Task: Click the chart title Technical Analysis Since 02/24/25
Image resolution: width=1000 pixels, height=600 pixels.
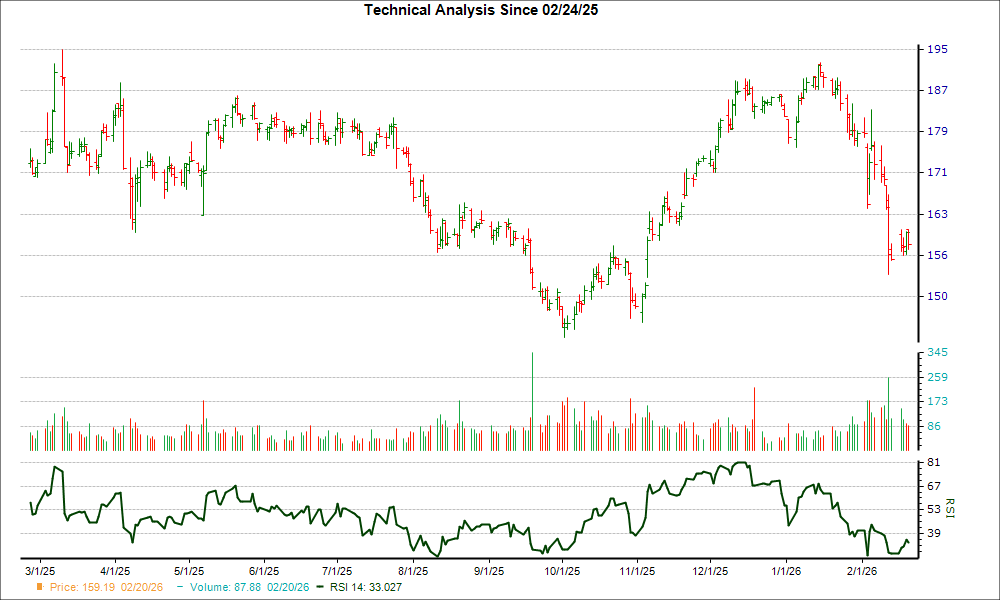Action: click(481, 12)
